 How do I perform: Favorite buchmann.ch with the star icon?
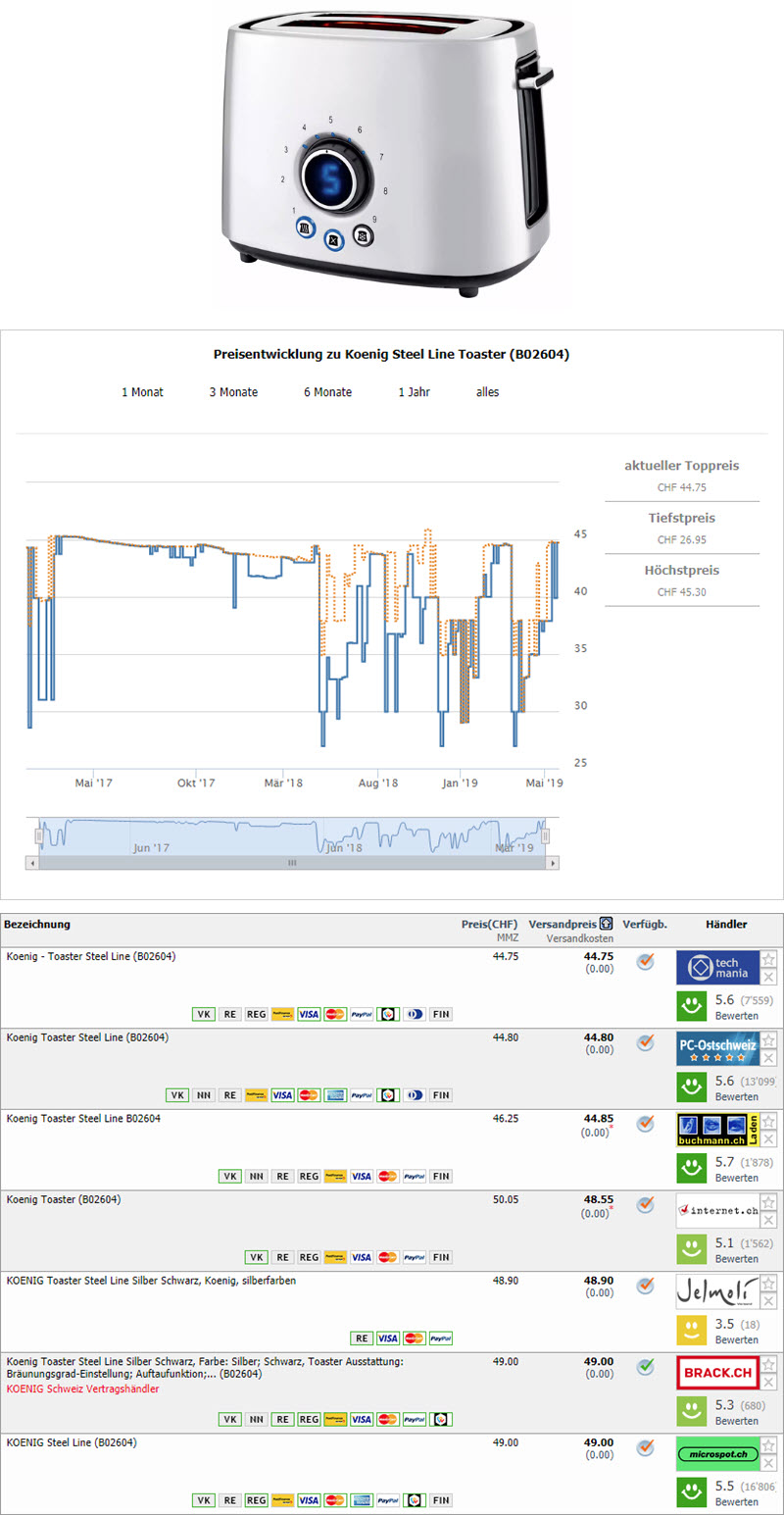point(769,1121)
